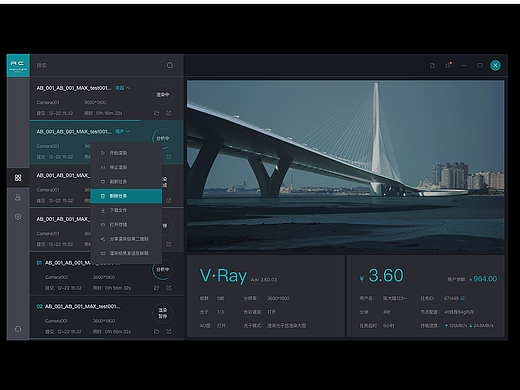Click account balance 964.00

click(485, 279)
